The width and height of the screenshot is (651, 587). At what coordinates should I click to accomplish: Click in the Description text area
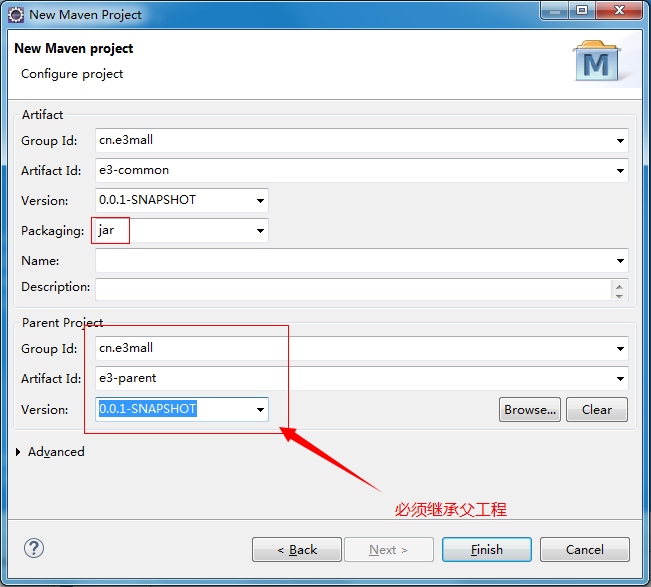pyautogui.click(x=353, y=289)
